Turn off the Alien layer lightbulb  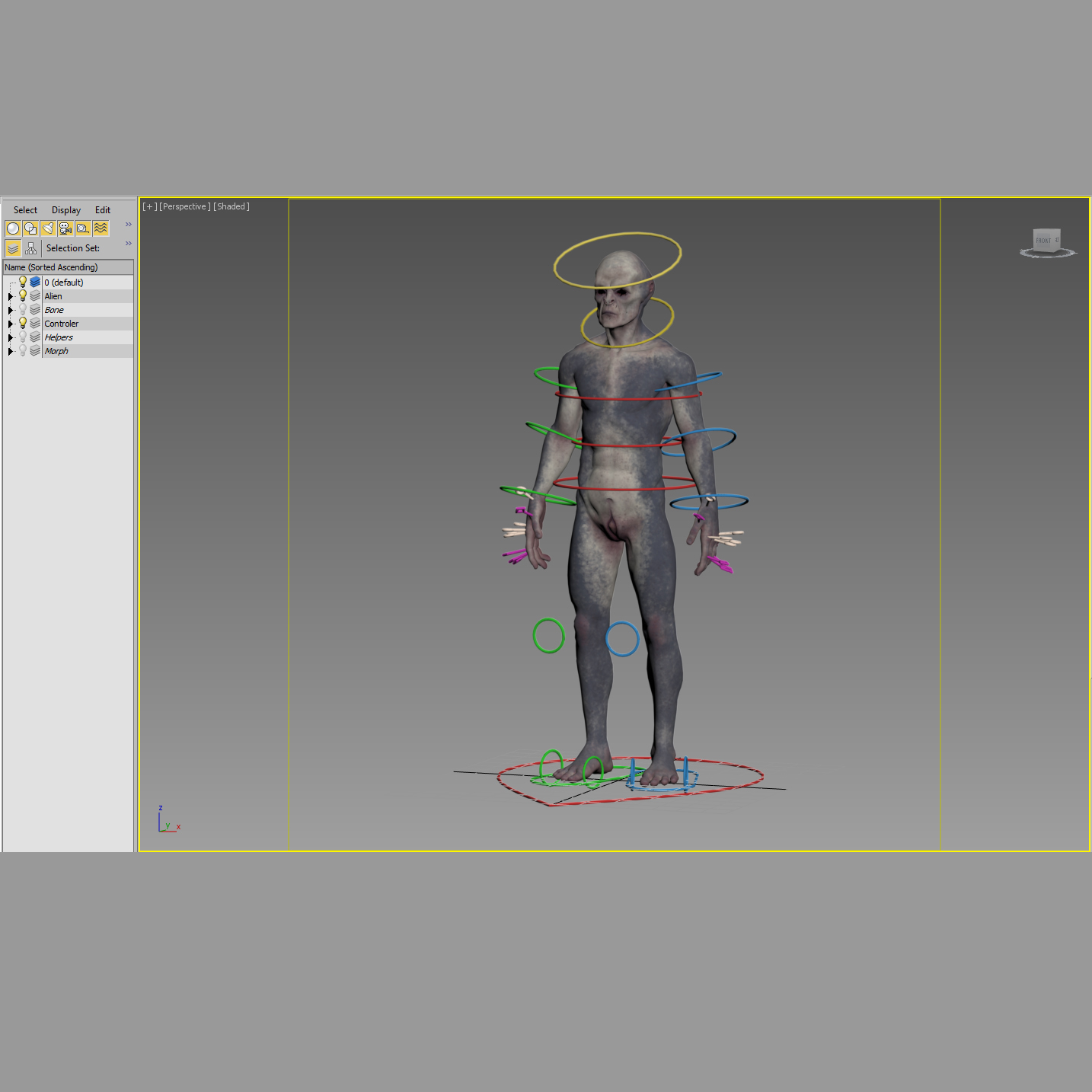23,295
